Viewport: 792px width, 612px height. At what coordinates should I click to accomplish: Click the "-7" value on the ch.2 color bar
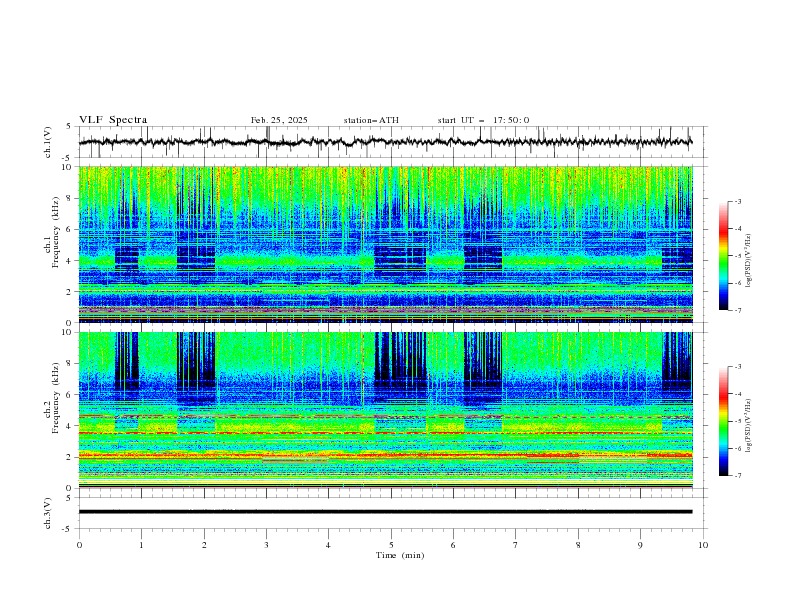[x=738, y=476]
